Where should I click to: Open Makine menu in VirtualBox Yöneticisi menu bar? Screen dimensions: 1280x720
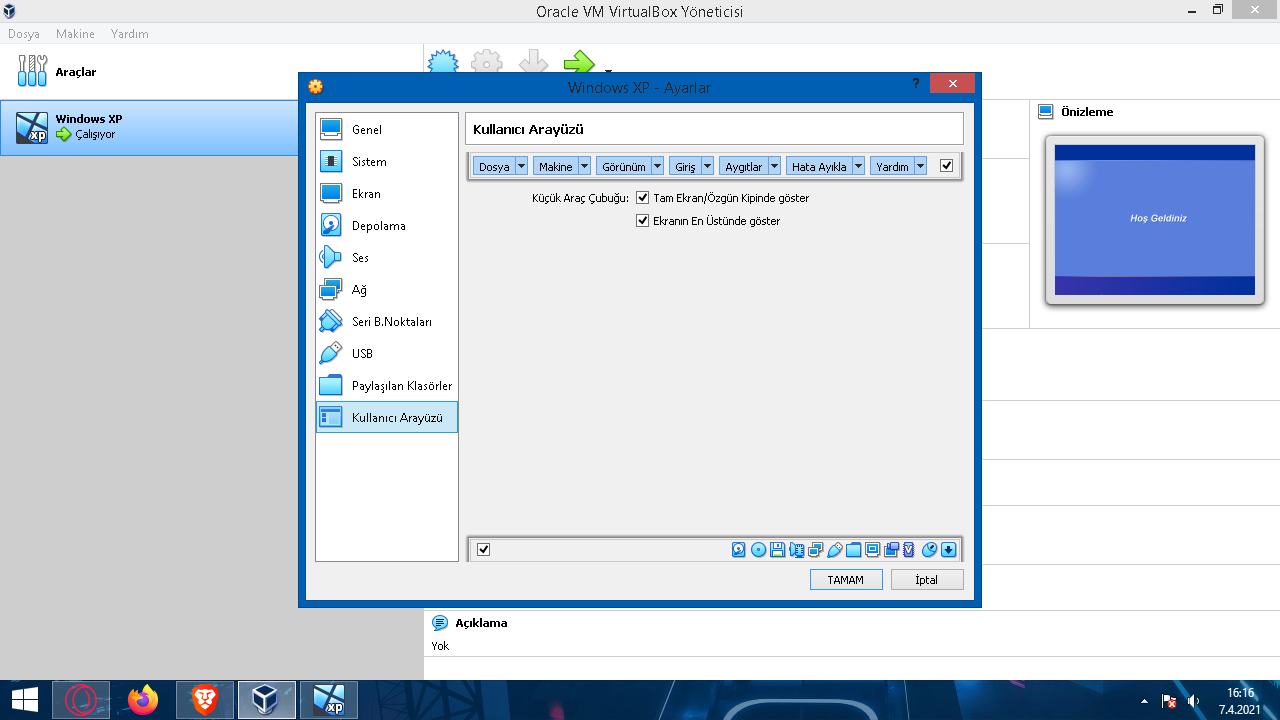75,34
